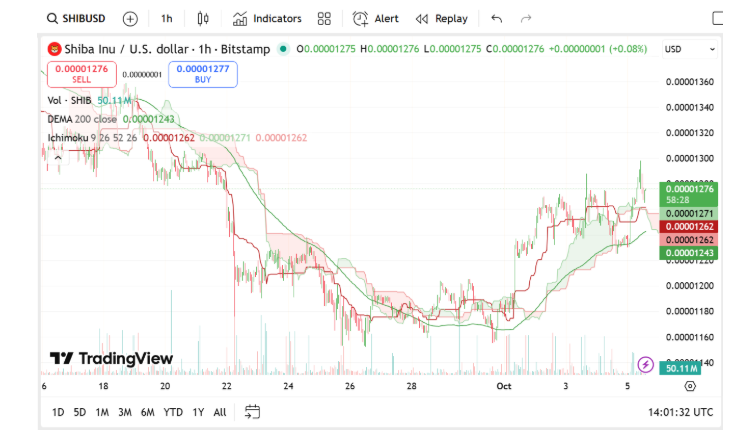
Task: Open symbol search for SHIBUSD
Action: [x=79, y=18]
